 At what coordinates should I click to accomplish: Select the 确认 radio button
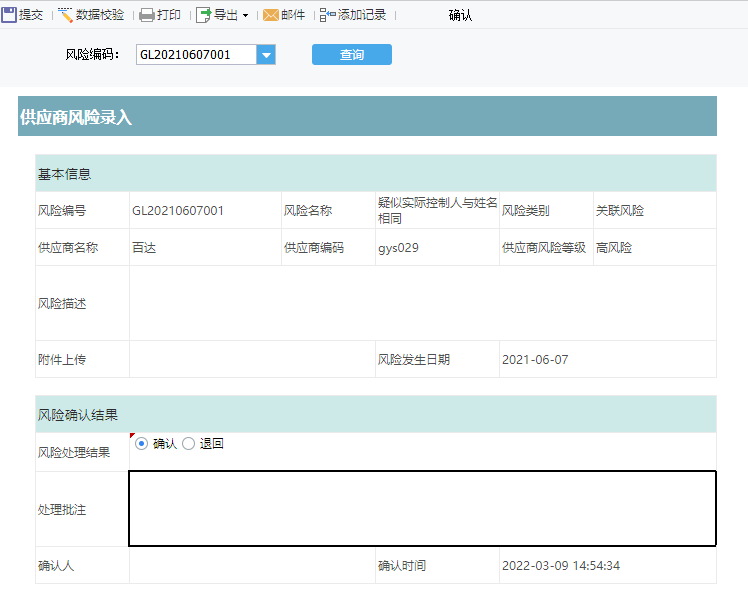[x=142, y=444]
